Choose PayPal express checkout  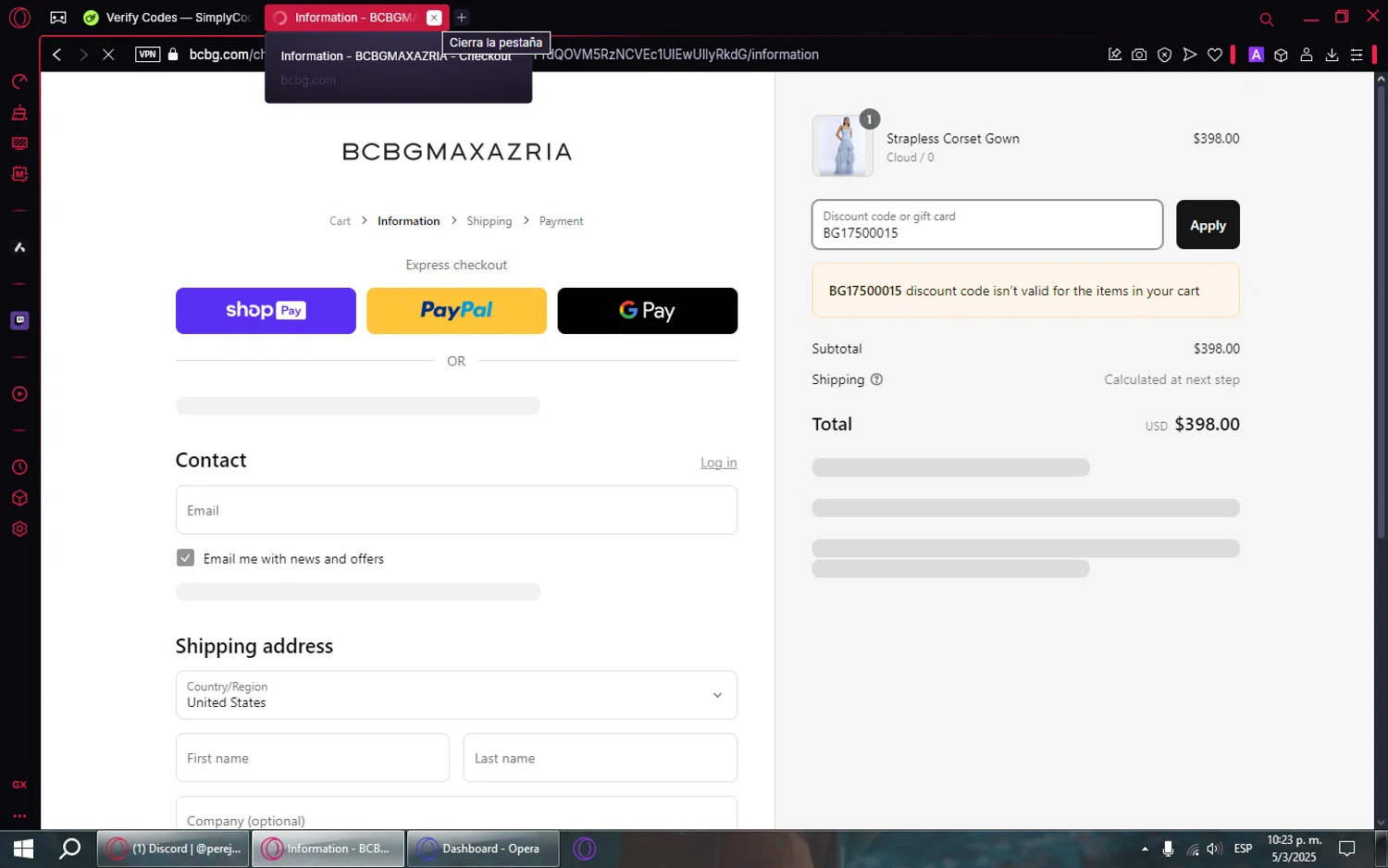click(x=456, y=311)
